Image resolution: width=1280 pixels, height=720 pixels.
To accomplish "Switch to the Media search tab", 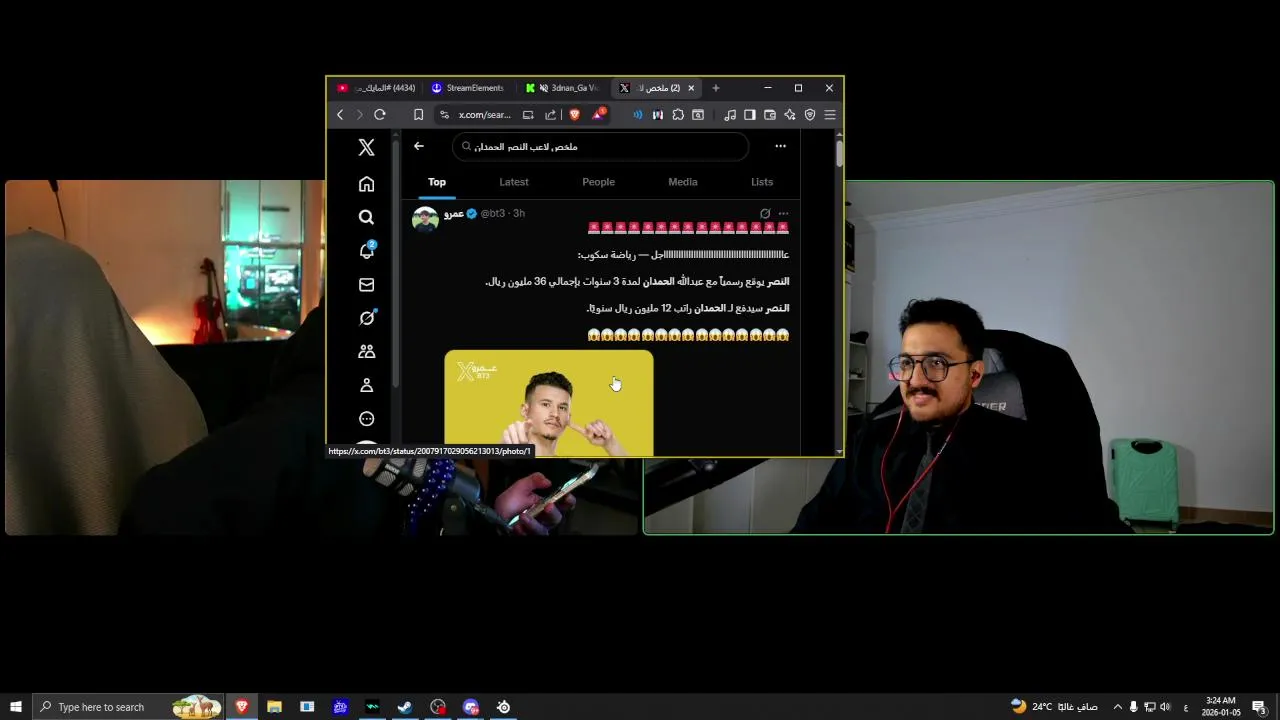I will pos(683,182).
